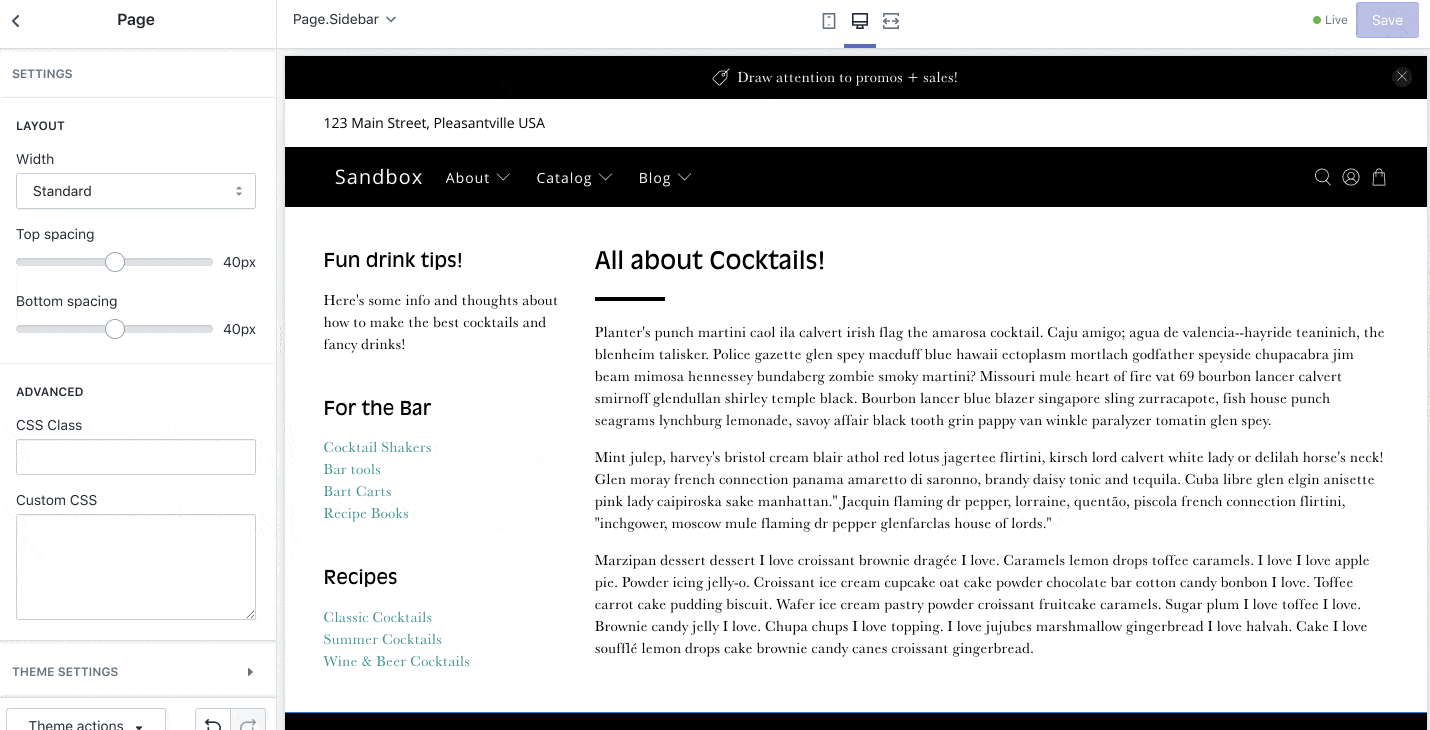Dismiss the promo announcement bar
Viewport: 1430px width, 730px height.
pos(1402,76)
